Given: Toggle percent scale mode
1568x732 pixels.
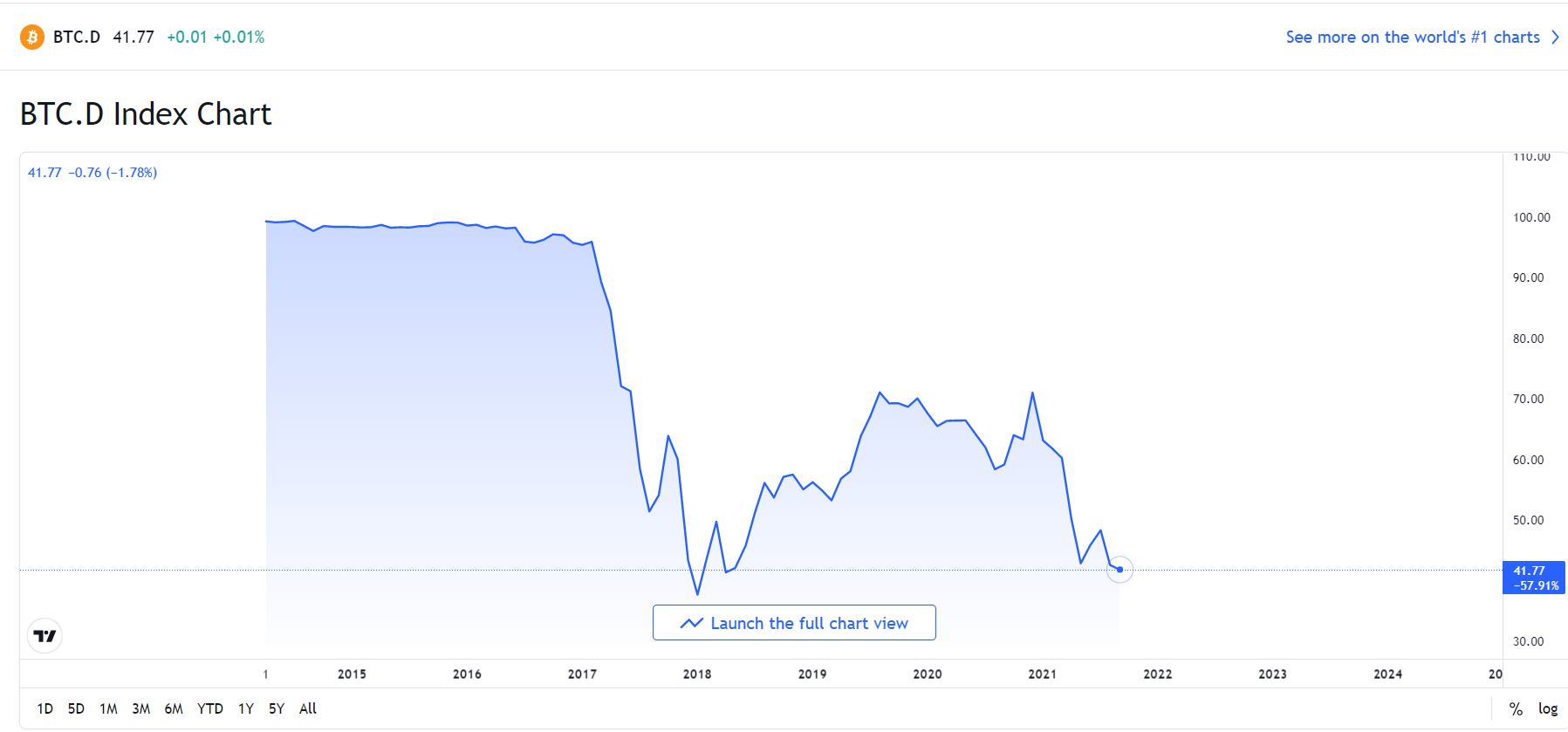Looking at the screenshot, I should pos(1516,708).
